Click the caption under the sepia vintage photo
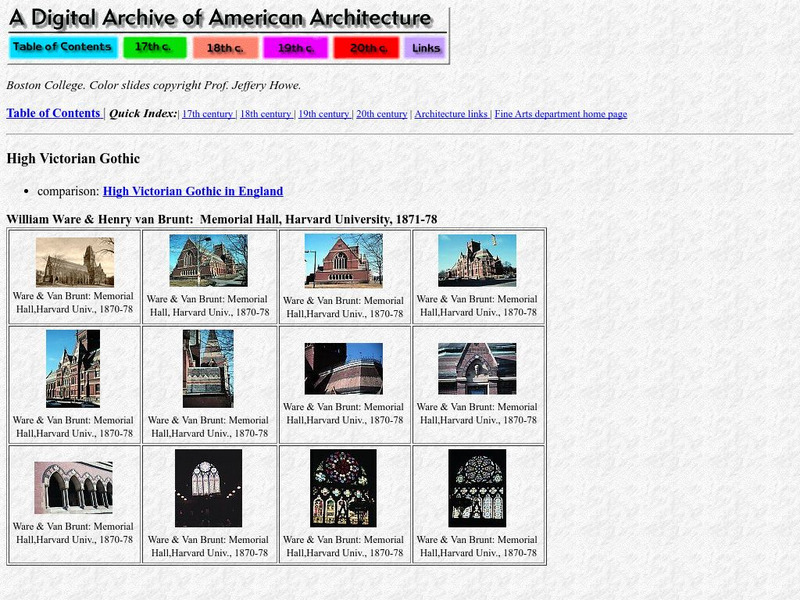800x600 pixels. click(x=74, y=303)
